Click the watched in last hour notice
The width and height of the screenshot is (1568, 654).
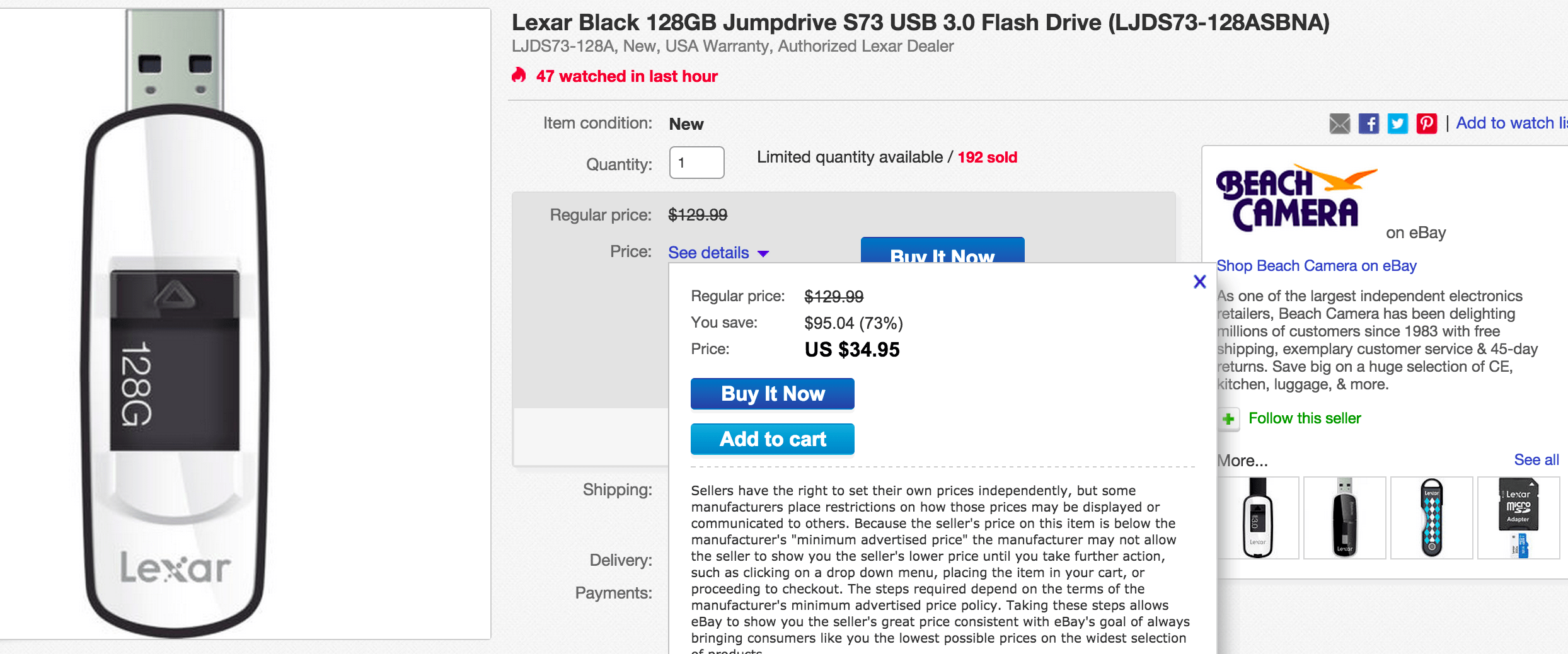626,76
